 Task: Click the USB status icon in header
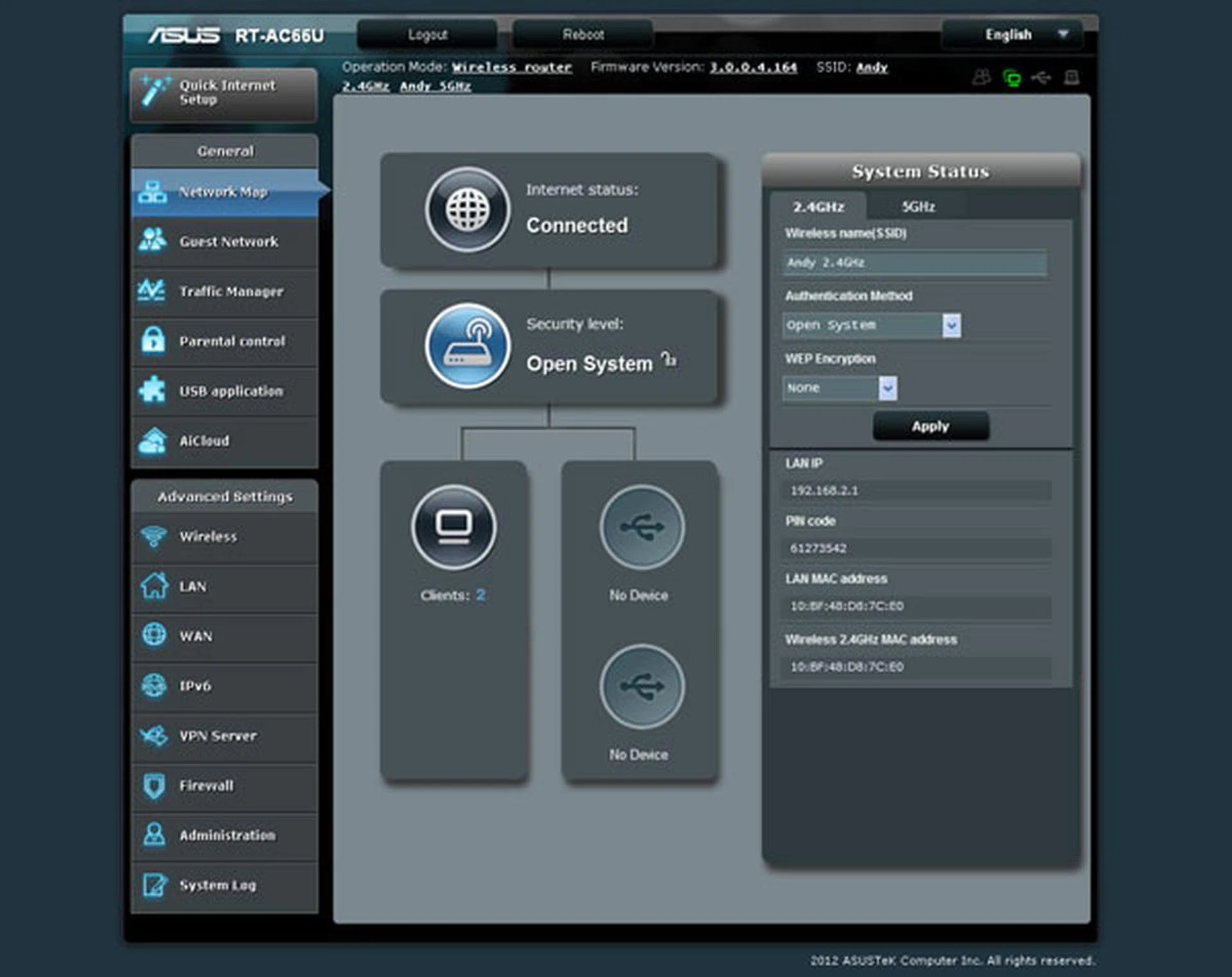click(x=1041, y=78)
